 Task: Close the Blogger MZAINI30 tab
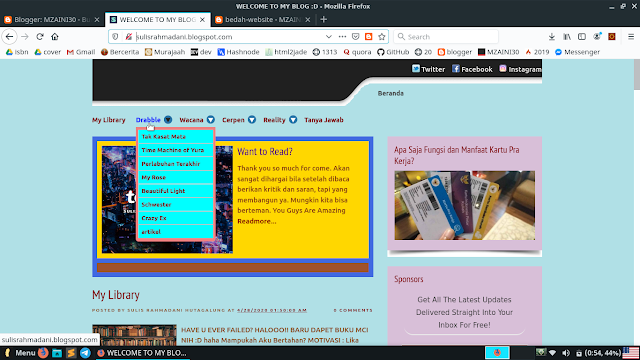click(97, 20)
